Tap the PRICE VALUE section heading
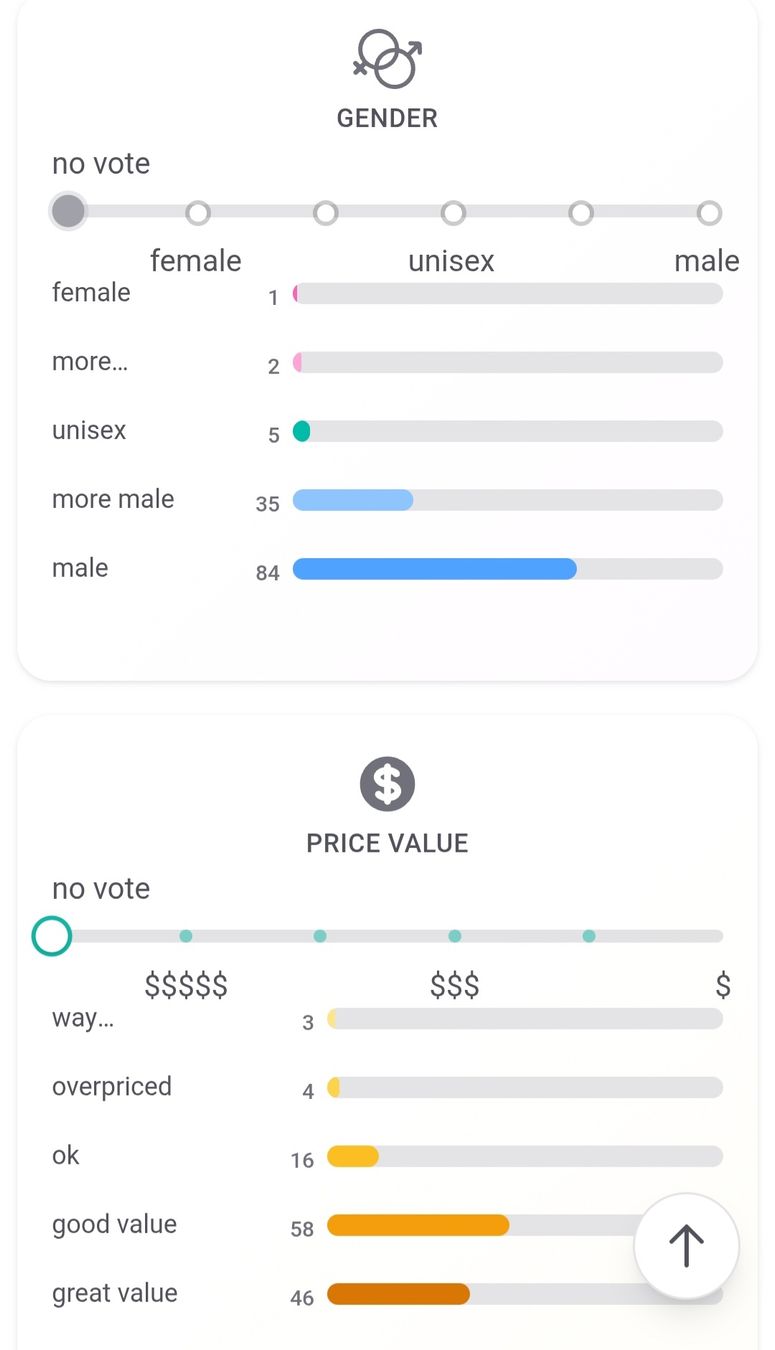 [387, 843]
